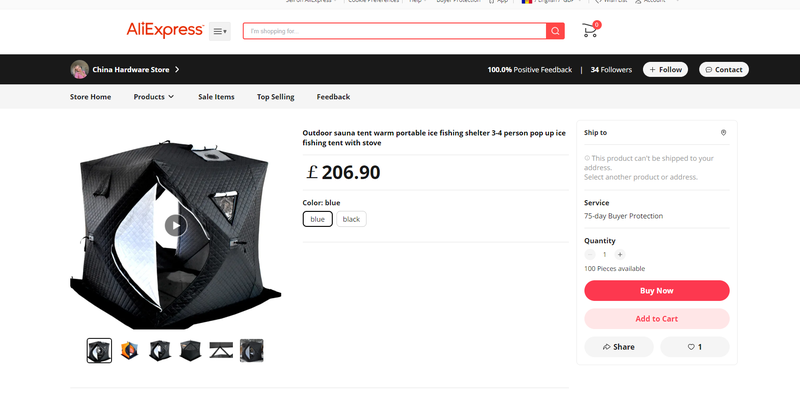Open the shopping cart icon
The height and width of the screenshot is (412, 800).
tap(590, 31)
